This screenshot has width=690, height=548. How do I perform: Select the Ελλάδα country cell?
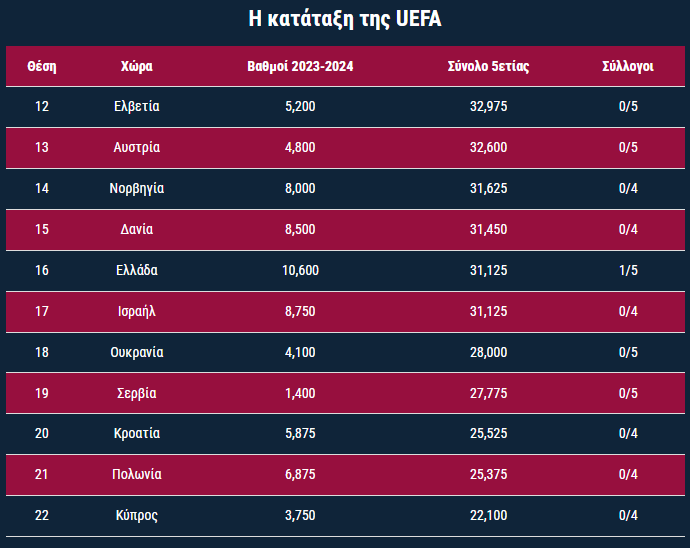point(137,270)
